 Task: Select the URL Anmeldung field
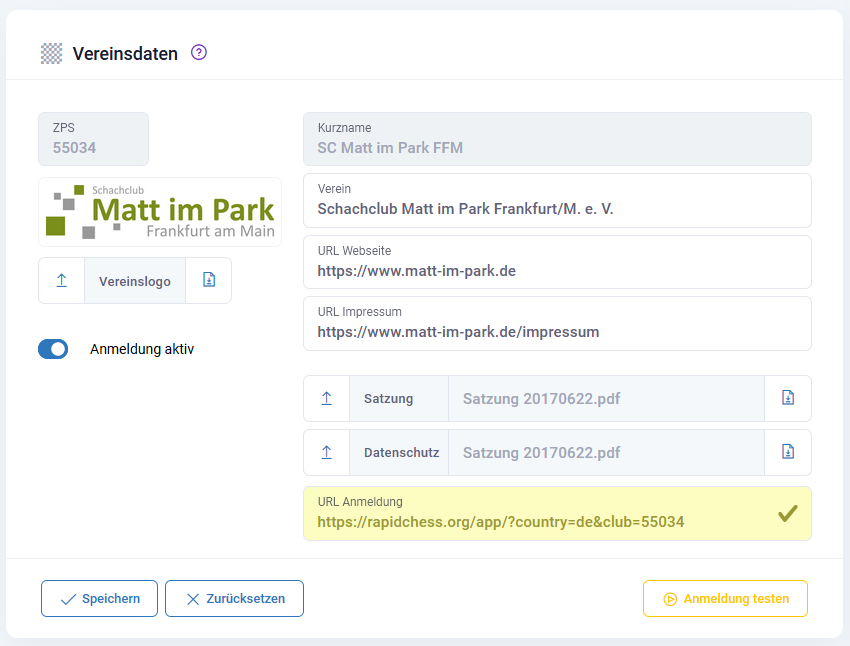tap(540, 522)
